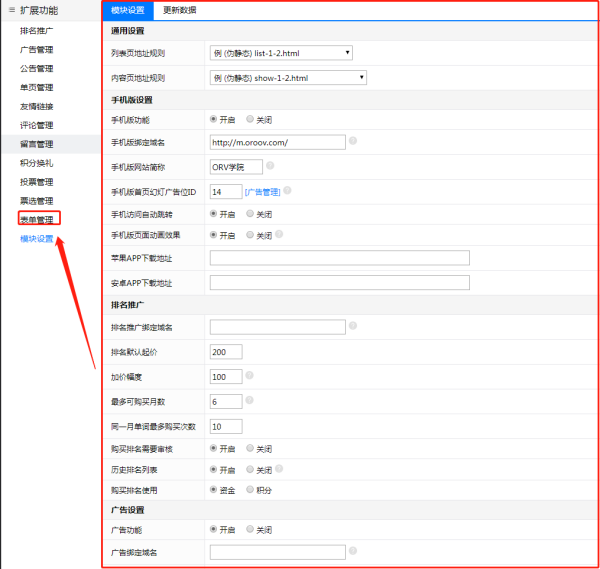Select 关闭 for 购买排名需要审核
Screen dimensions: 600x569
coord(250,448)
